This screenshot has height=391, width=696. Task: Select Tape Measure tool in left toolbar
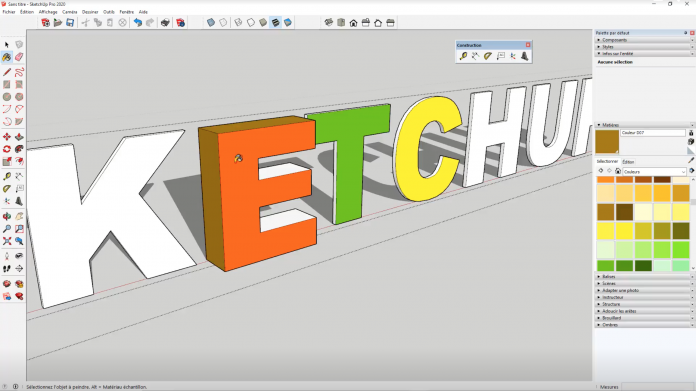(7, 176)
